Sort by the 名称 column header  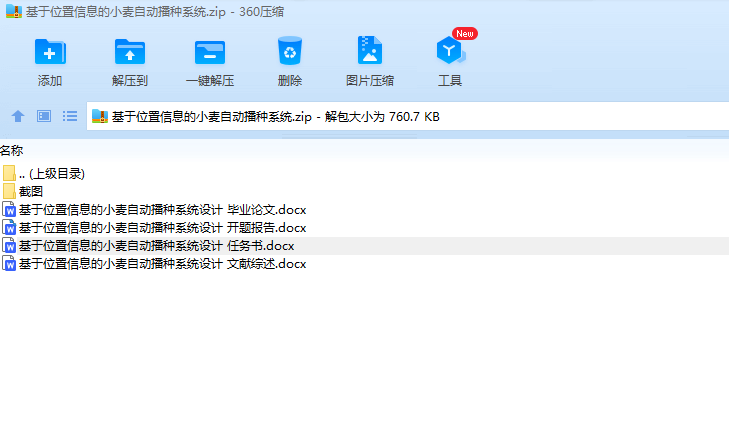[x=12, y=151]
